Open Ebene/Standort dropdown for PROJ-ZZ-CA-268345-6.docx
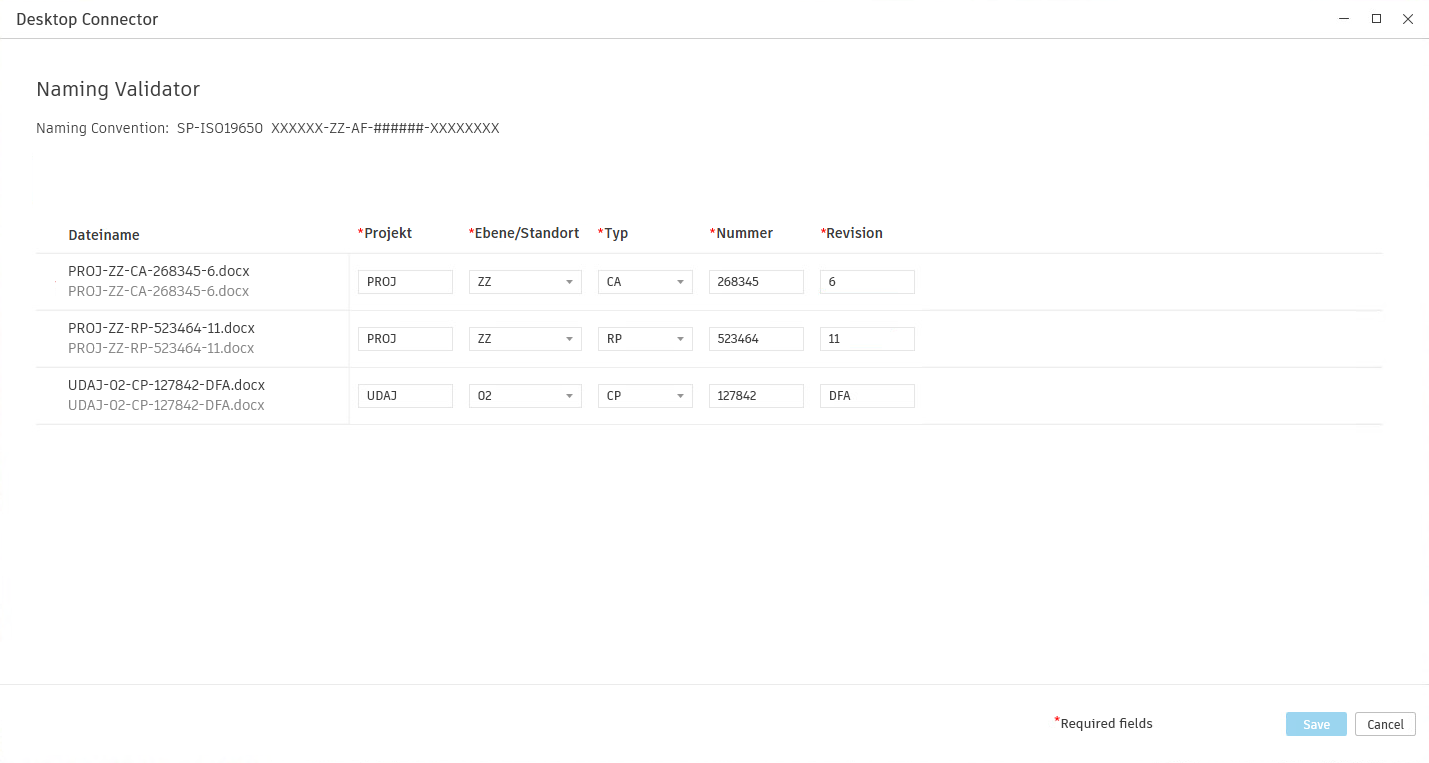This screenshot has height=763, width=1429. (x=525, y=282)
